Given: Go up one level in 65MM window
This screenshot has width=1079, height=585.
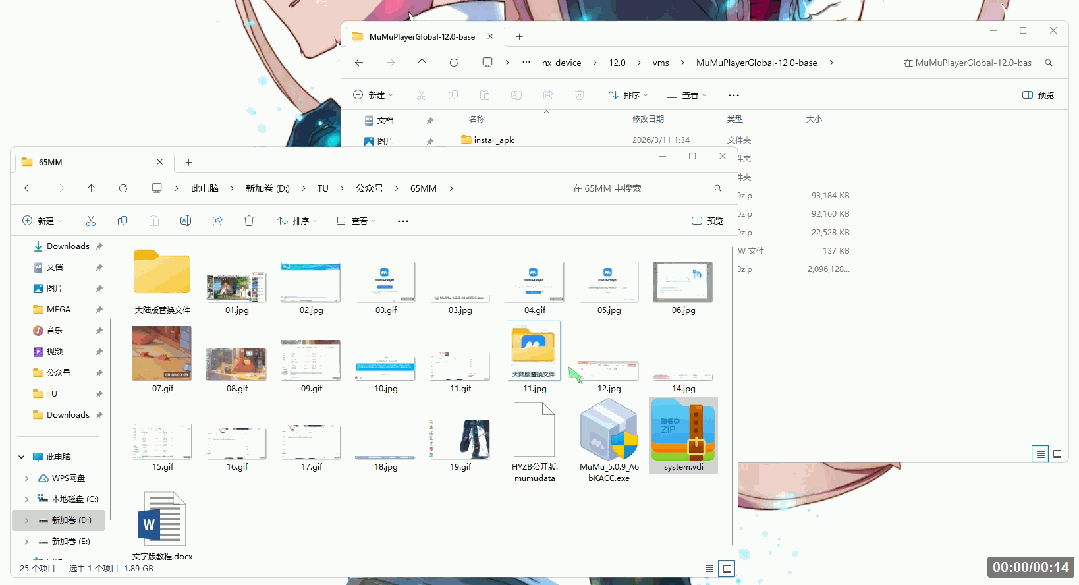Looking at the screenshot, I should click(x=91, y=188).
